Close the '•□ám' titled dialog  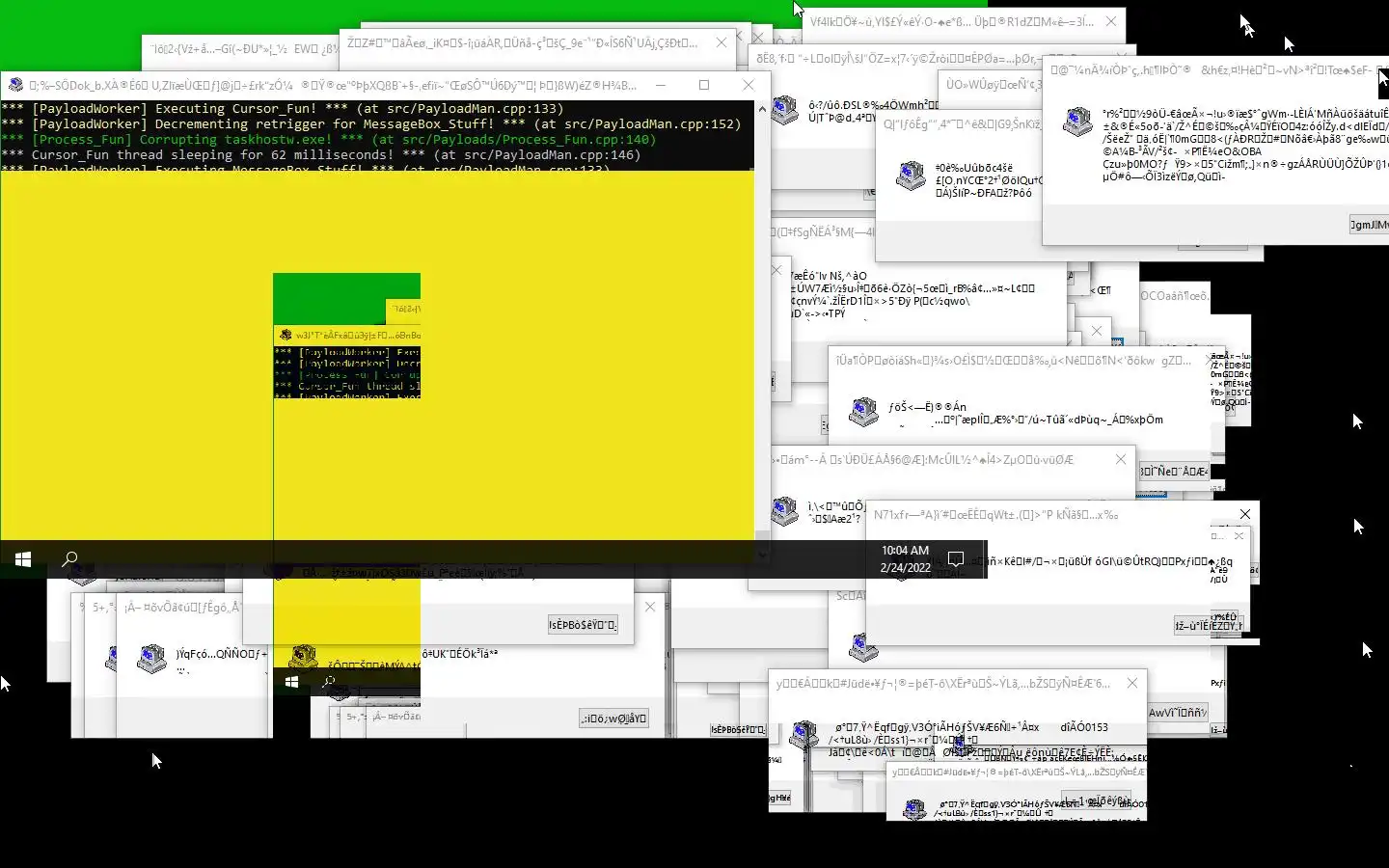(x=1121, y=459)
